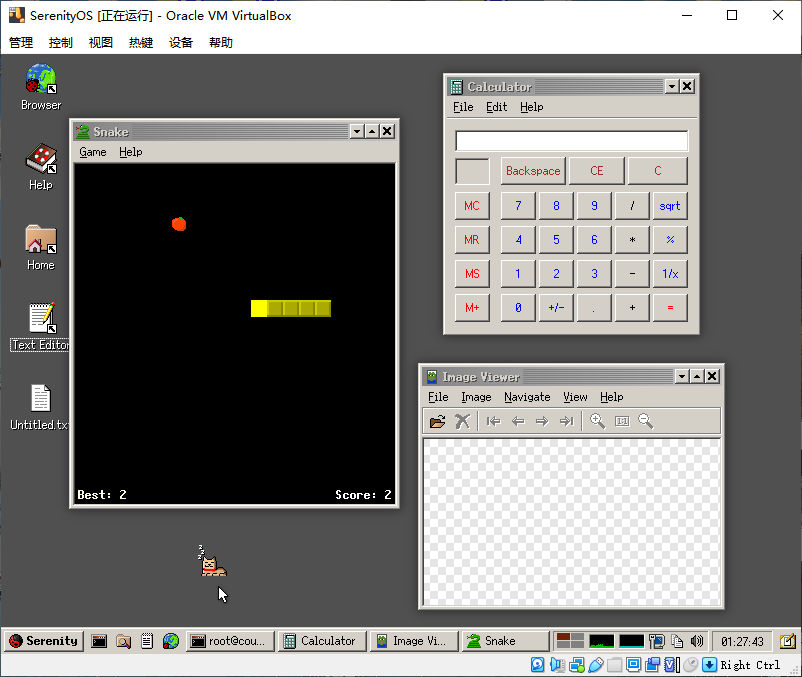Image resolution: width=802 pixels, height=677 pixels.
Task: Zoom in using the Image Viewer toolbar
Action: coord(597,421)
